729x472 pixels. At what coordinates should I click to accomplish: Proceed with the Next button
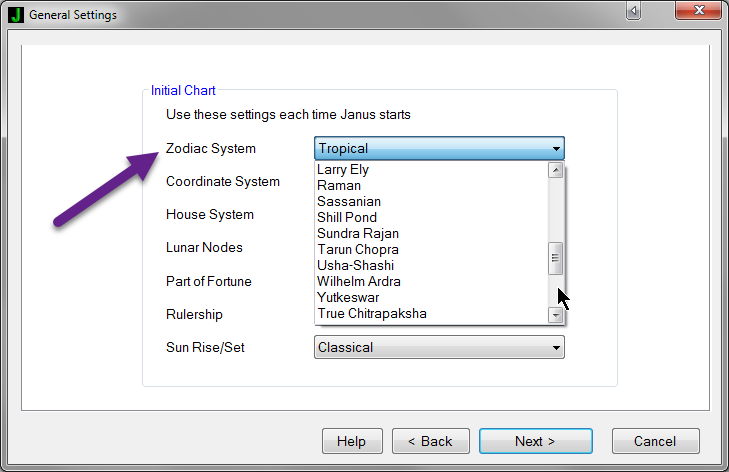[536, 441]
